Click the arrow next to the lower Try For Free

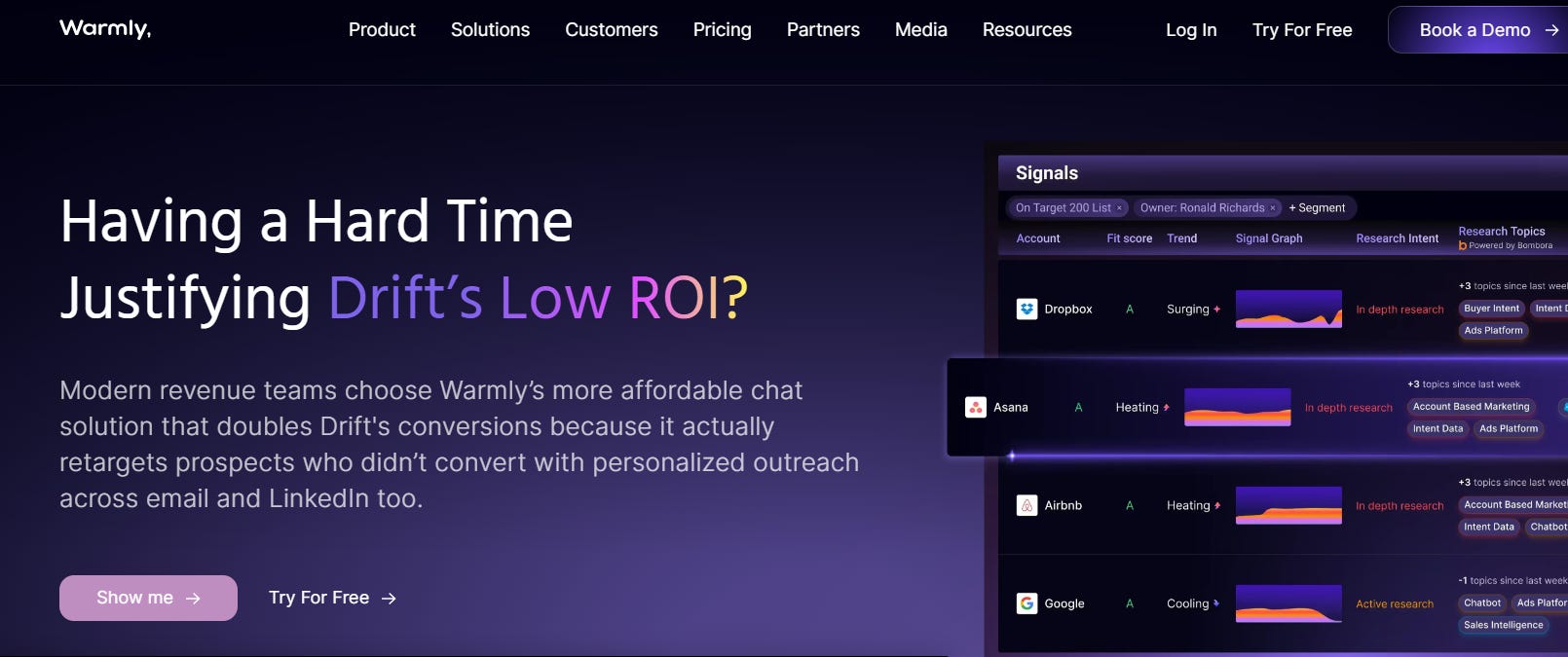[389, 599]
